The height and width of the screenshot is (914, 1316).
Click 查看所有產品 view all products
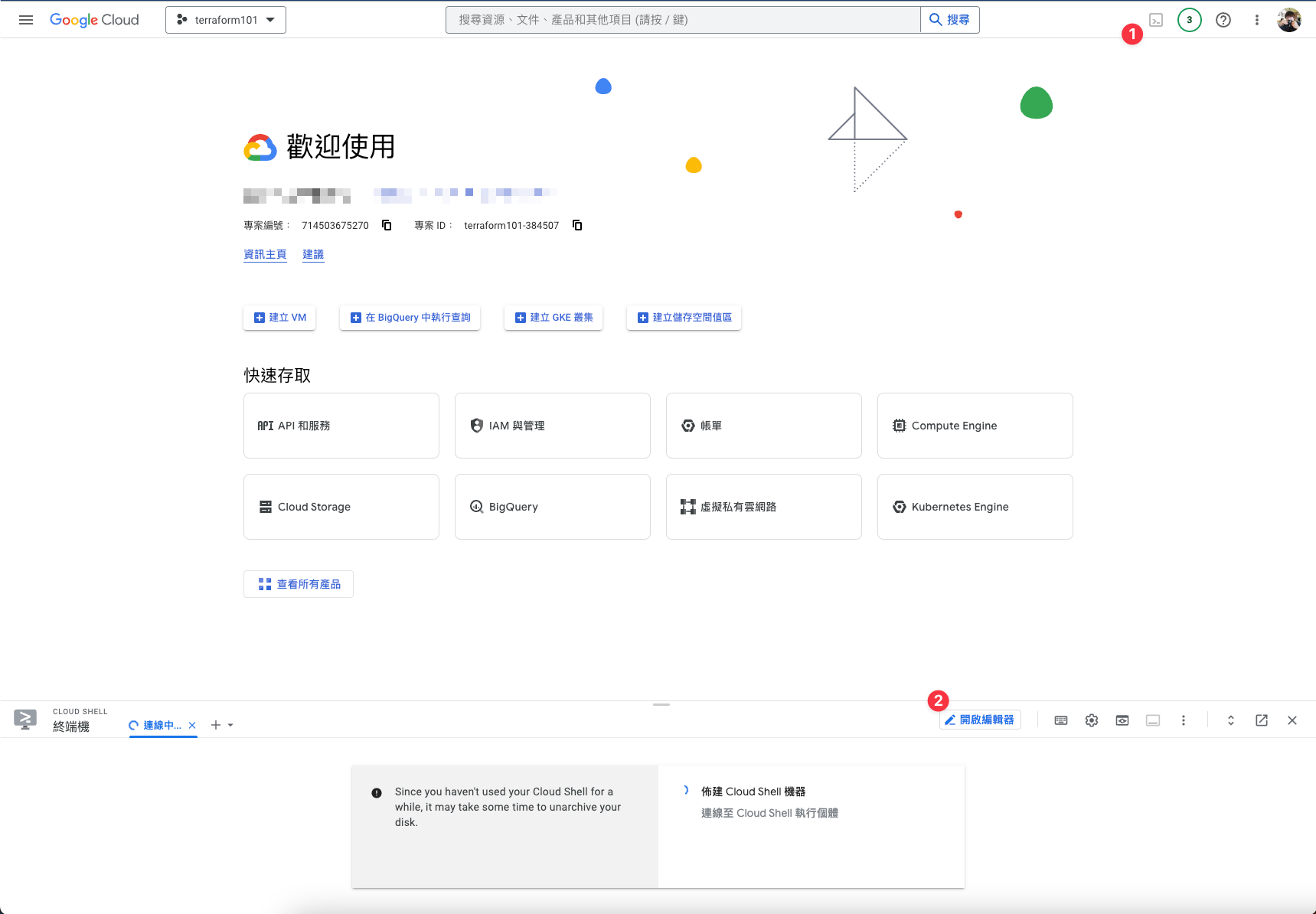pyautogui.click(x=299, y=584)
